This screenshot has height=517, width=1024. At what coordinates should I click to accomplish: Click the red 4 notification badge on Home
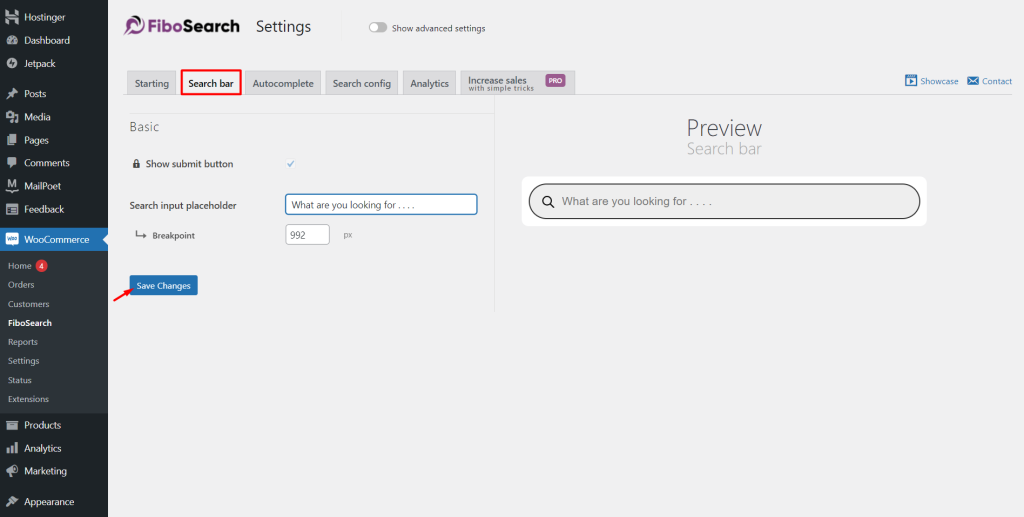[x=42, y=266]
